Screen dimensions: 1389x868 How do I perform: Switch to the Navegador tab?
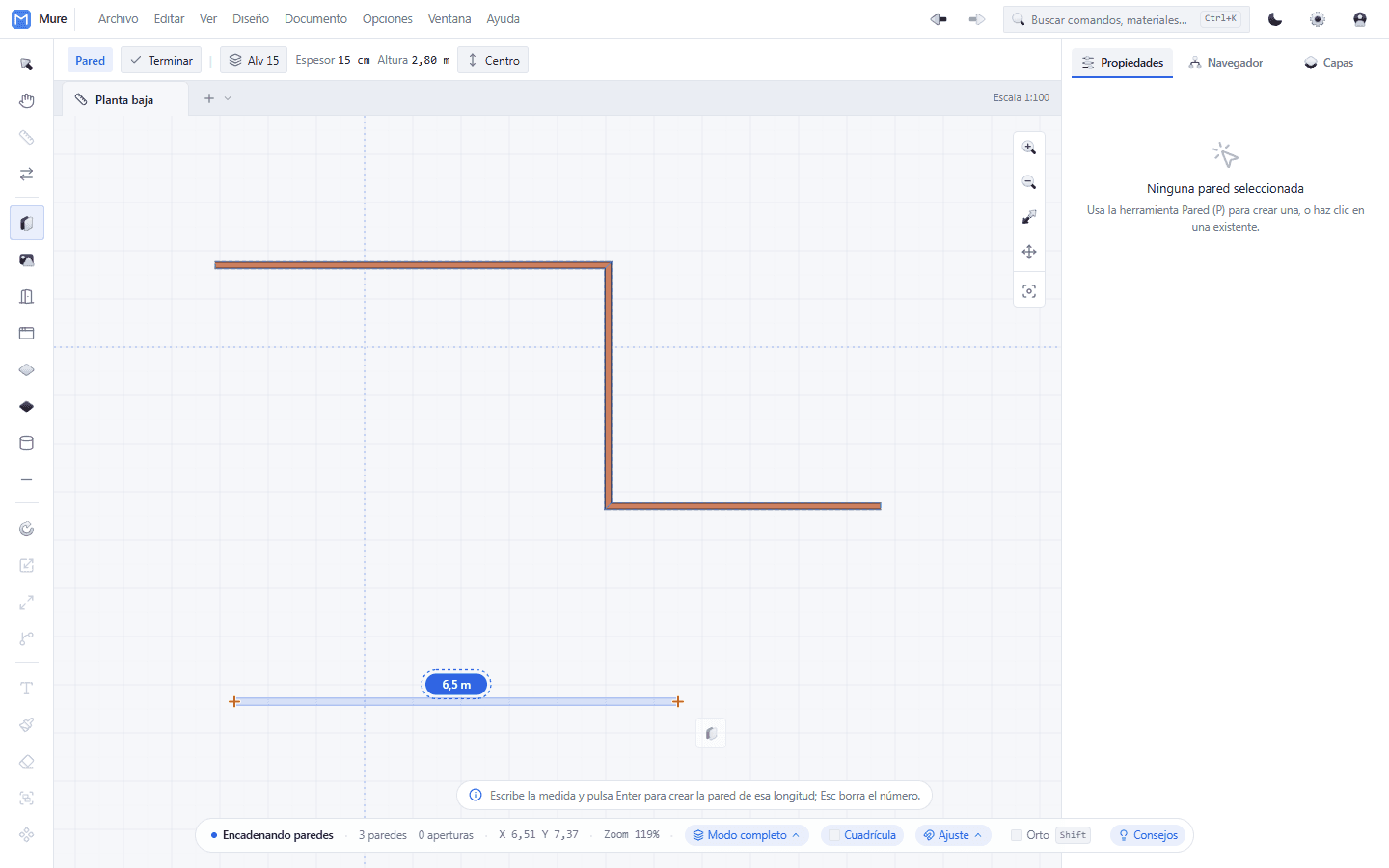point(1225,63)
